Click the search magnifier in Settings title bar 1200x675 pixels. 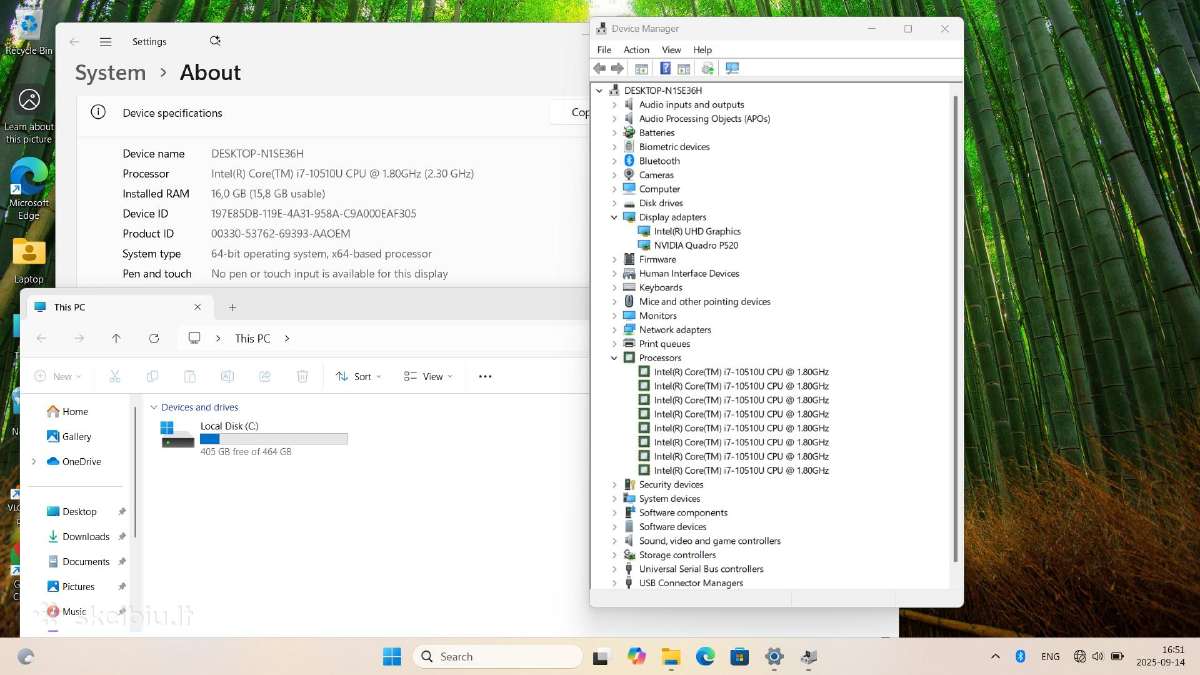click(x=215, y=41)
